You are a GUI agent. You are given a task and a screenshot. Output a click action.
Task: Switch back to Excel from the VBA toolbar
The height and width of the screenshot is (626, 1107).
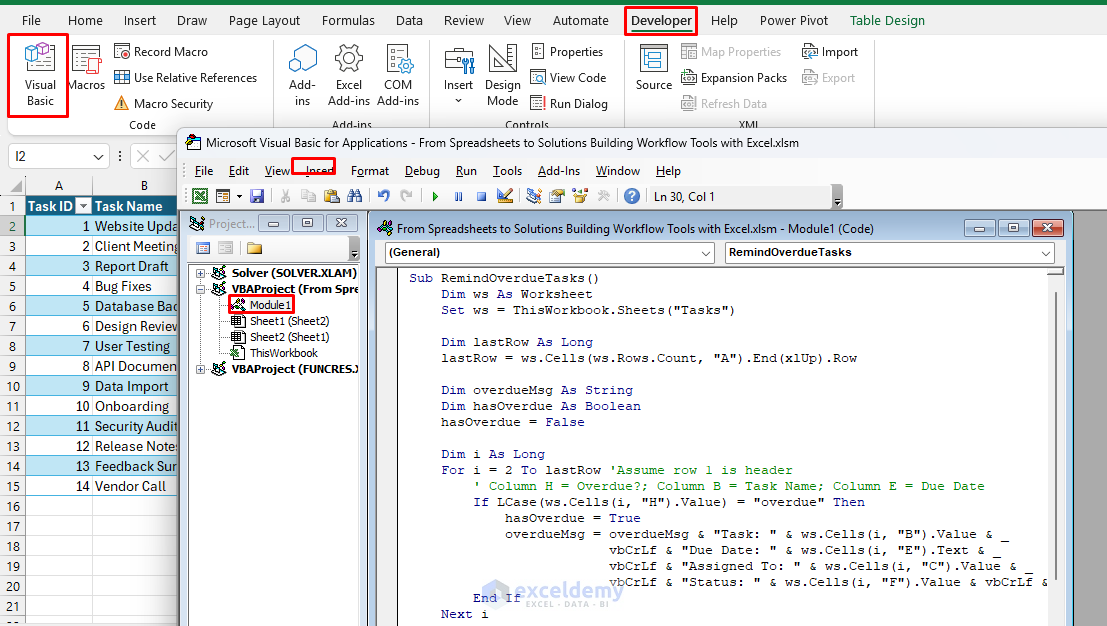coord(201,196)
